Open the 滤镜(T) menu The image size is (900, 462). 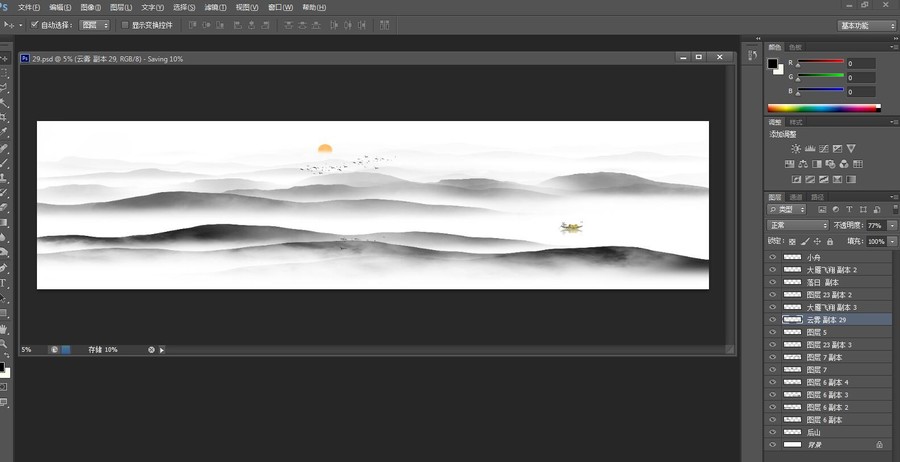[x=215, y=7]
